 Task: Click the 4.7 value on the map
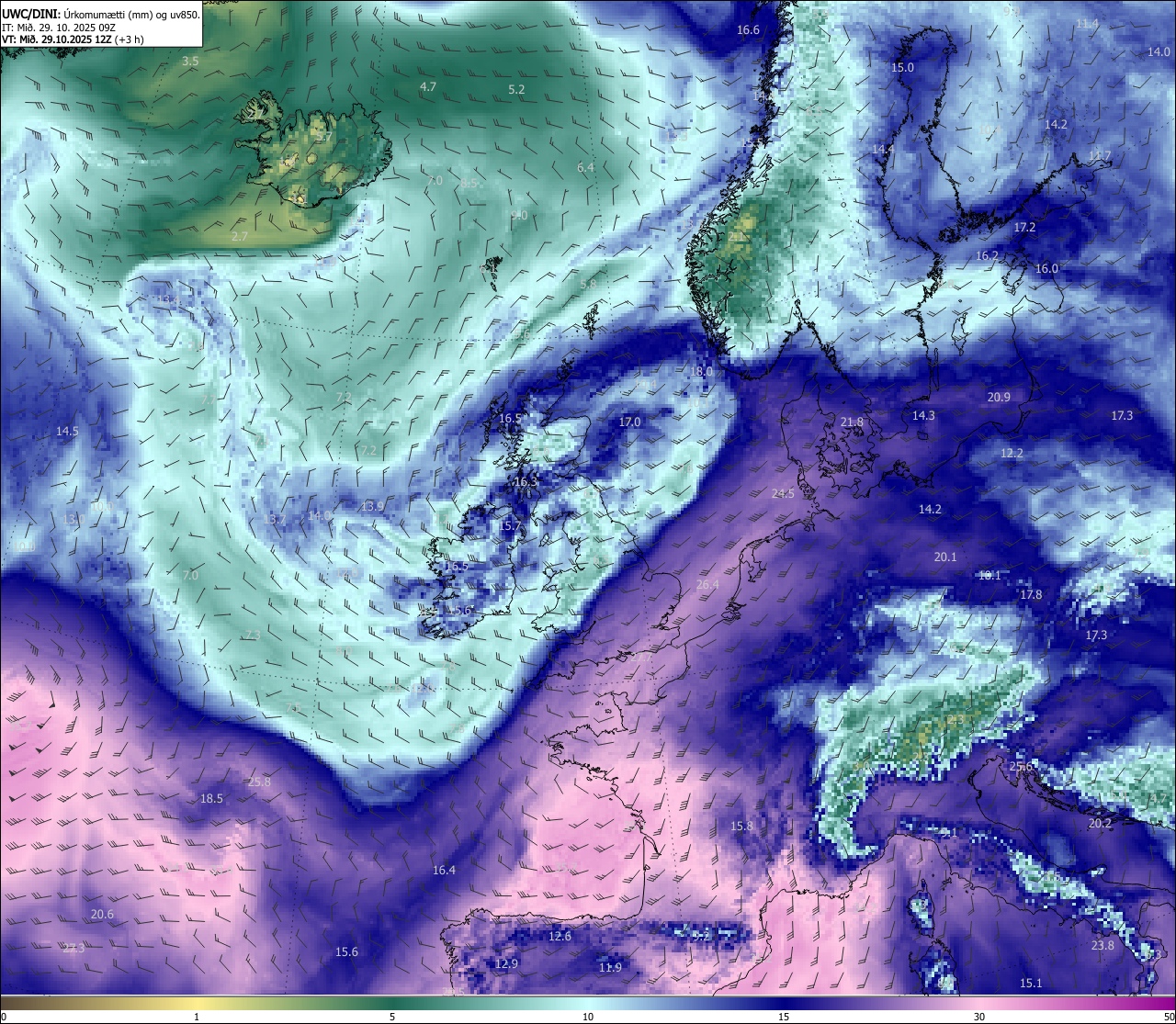pos(428,86)
